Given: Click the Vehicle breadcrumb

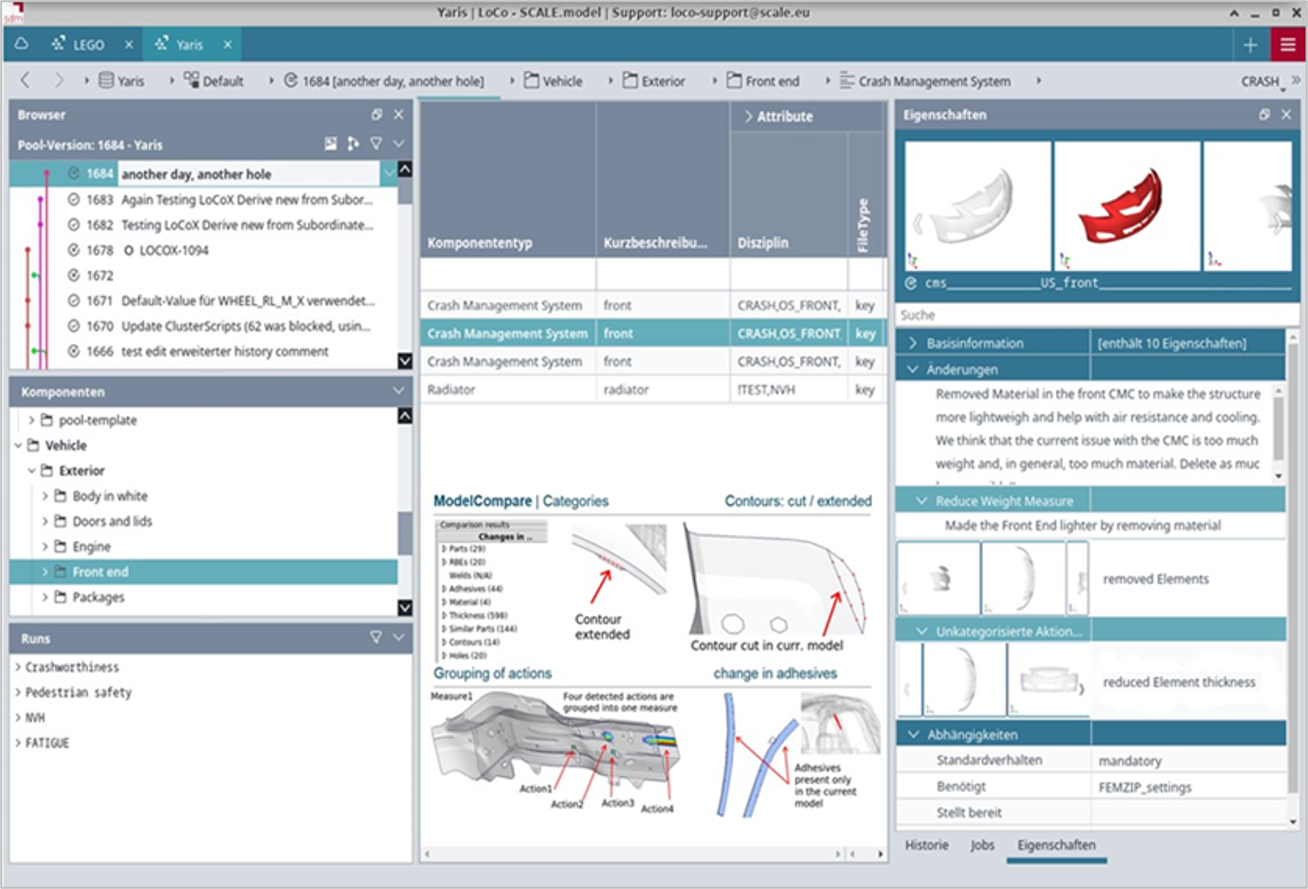Looking at the screenshot, I should coord(553,81).
